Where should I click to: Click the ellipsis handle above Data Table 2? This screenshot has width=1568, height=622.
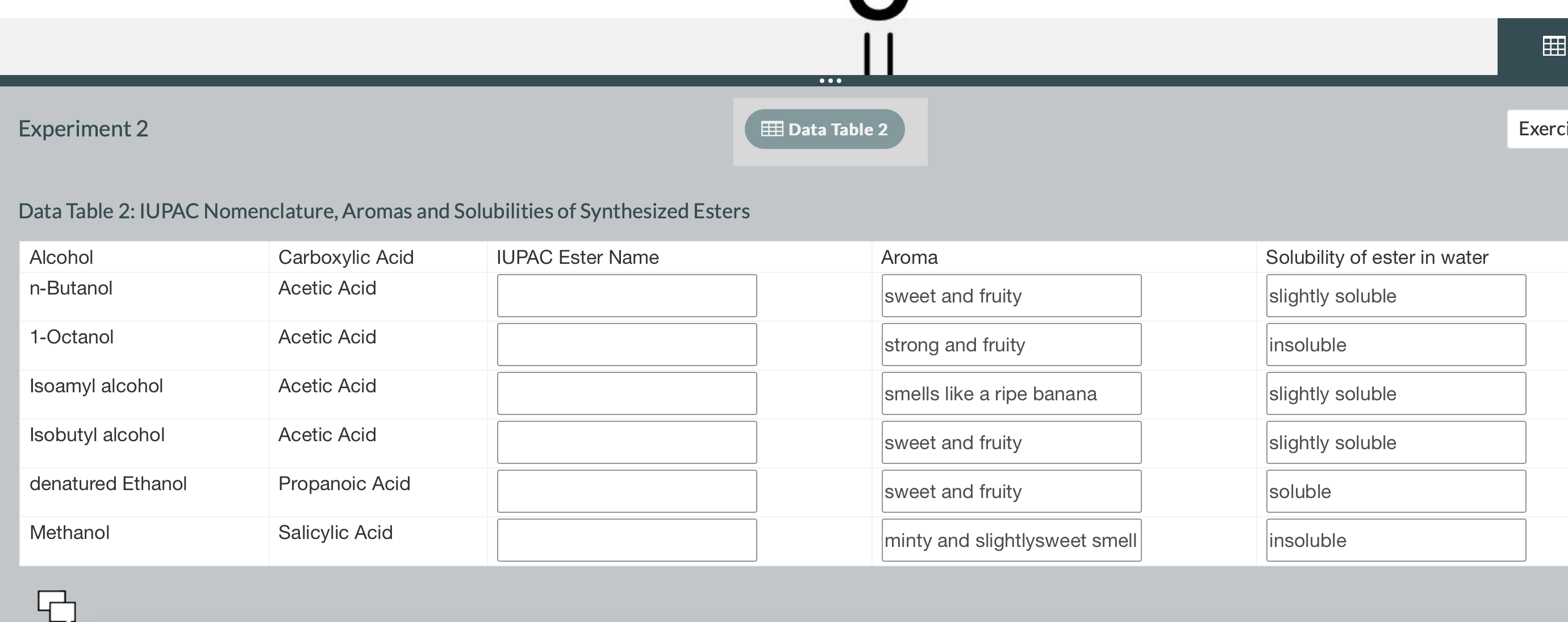coord(830,81)
